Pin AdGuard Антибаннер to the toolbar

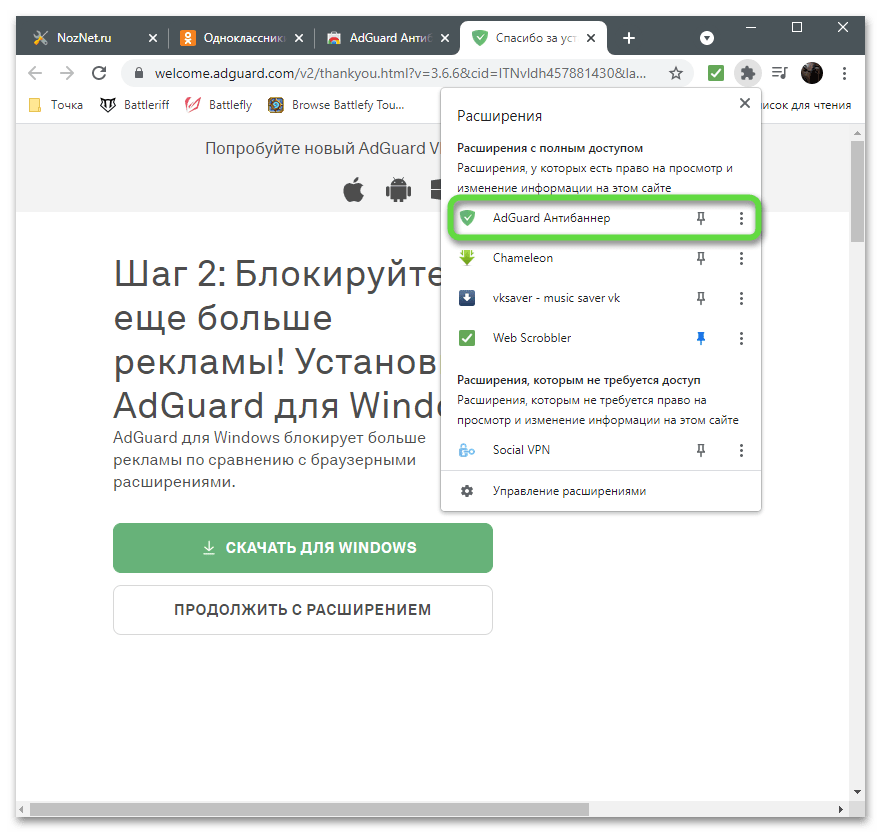click(x=701, y=218)
